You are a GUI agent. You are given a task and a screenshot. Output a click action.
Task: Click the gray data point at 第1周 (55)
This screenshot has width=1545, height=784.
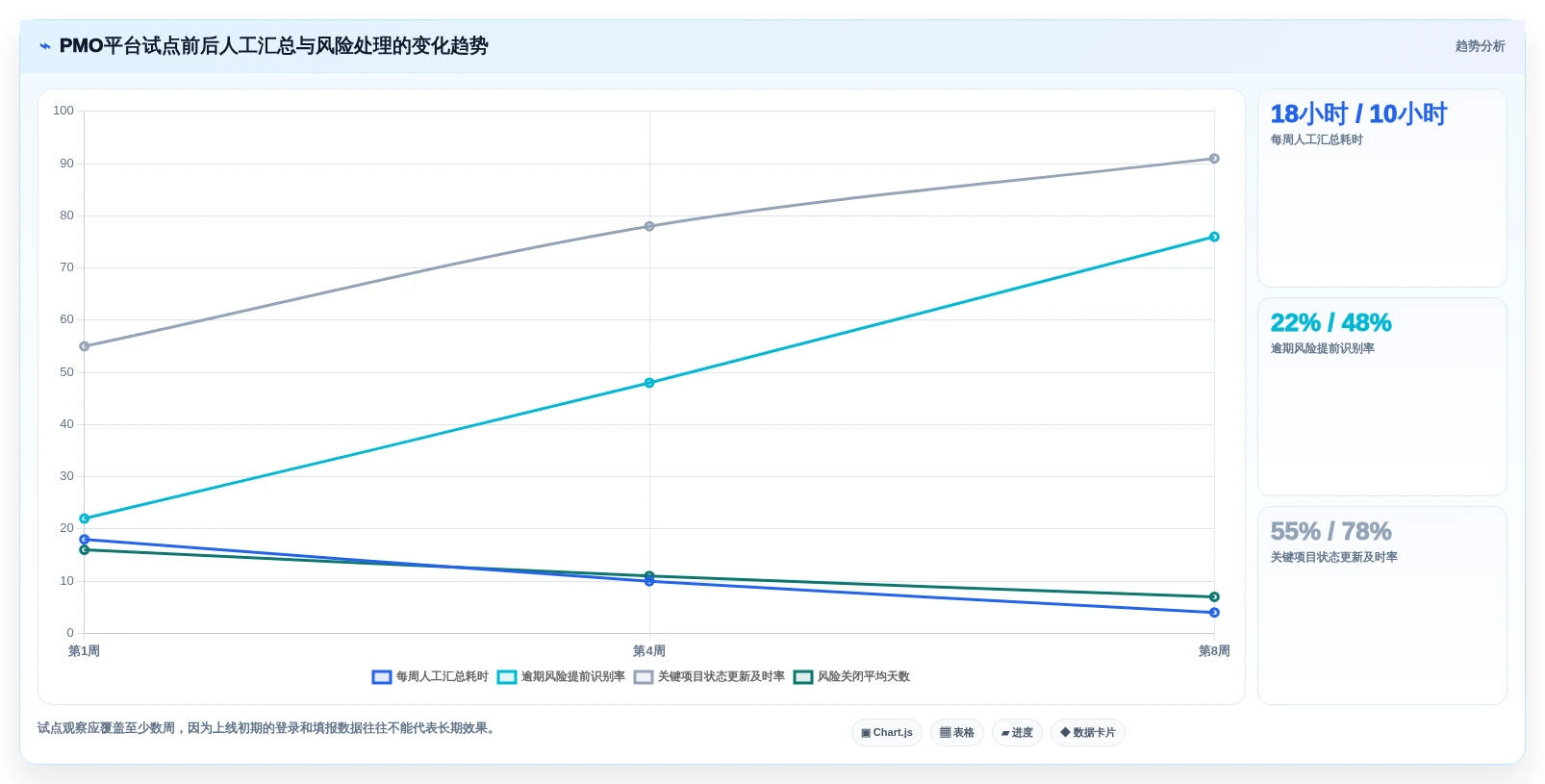[x=85, y=346]
